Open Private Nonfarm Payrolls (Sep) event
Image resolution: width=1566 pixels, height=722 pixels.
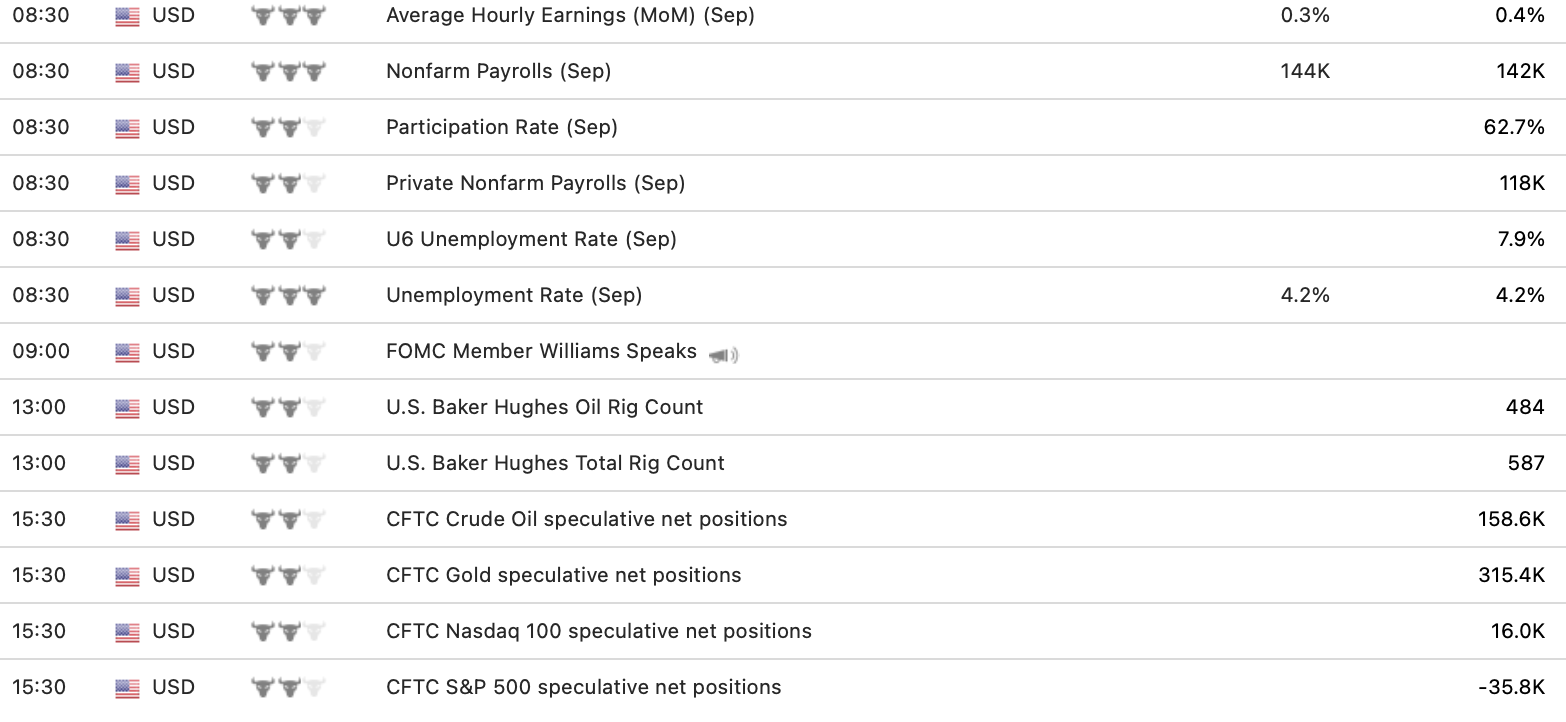point(535,183)
